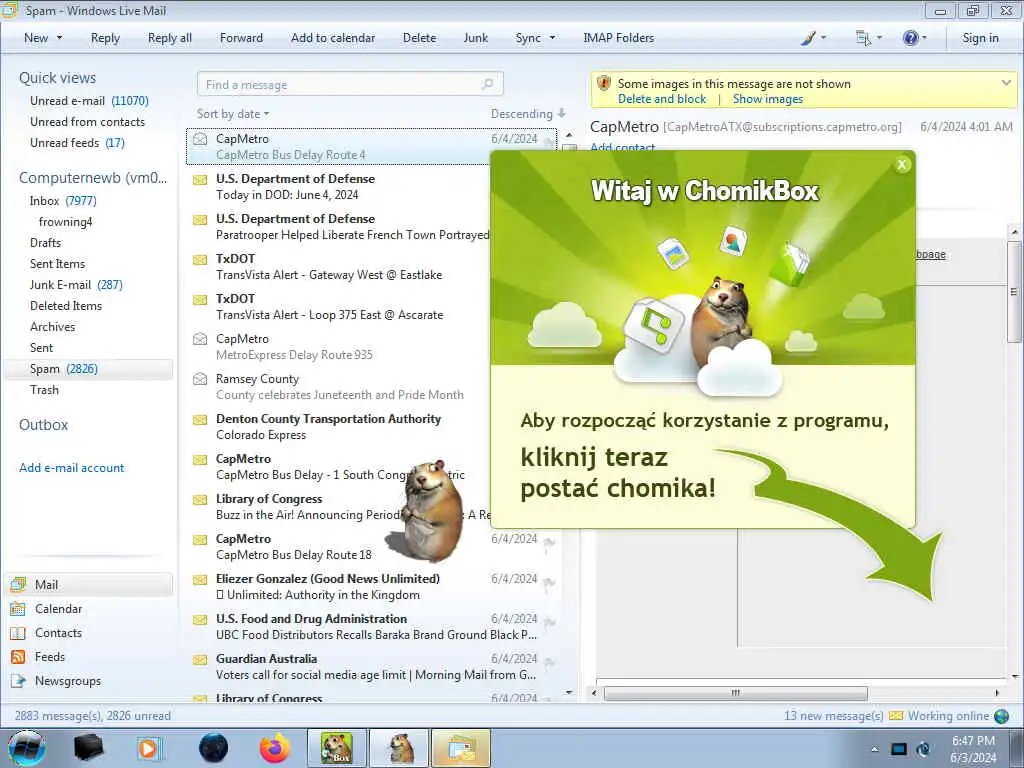This screenshot has width=1024, height=768.
Task: Delete the selected message
Action: [419, 38]
